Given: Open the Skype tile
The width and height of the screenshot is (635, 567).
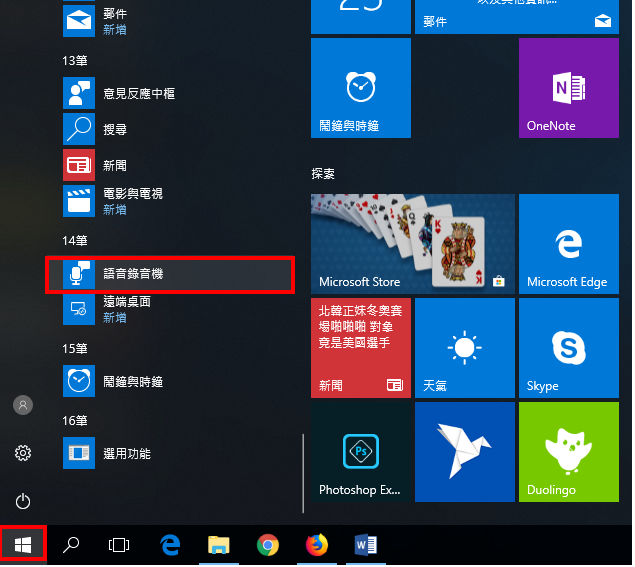Looking at the screenshot, I should click(x=569, y=348).
